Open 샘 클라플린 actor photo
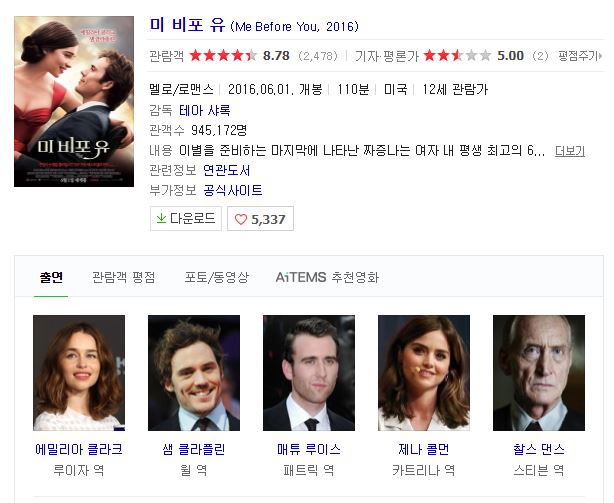This screenshot has width=614, height=503. pyautogui.click(x=194, y=373)
